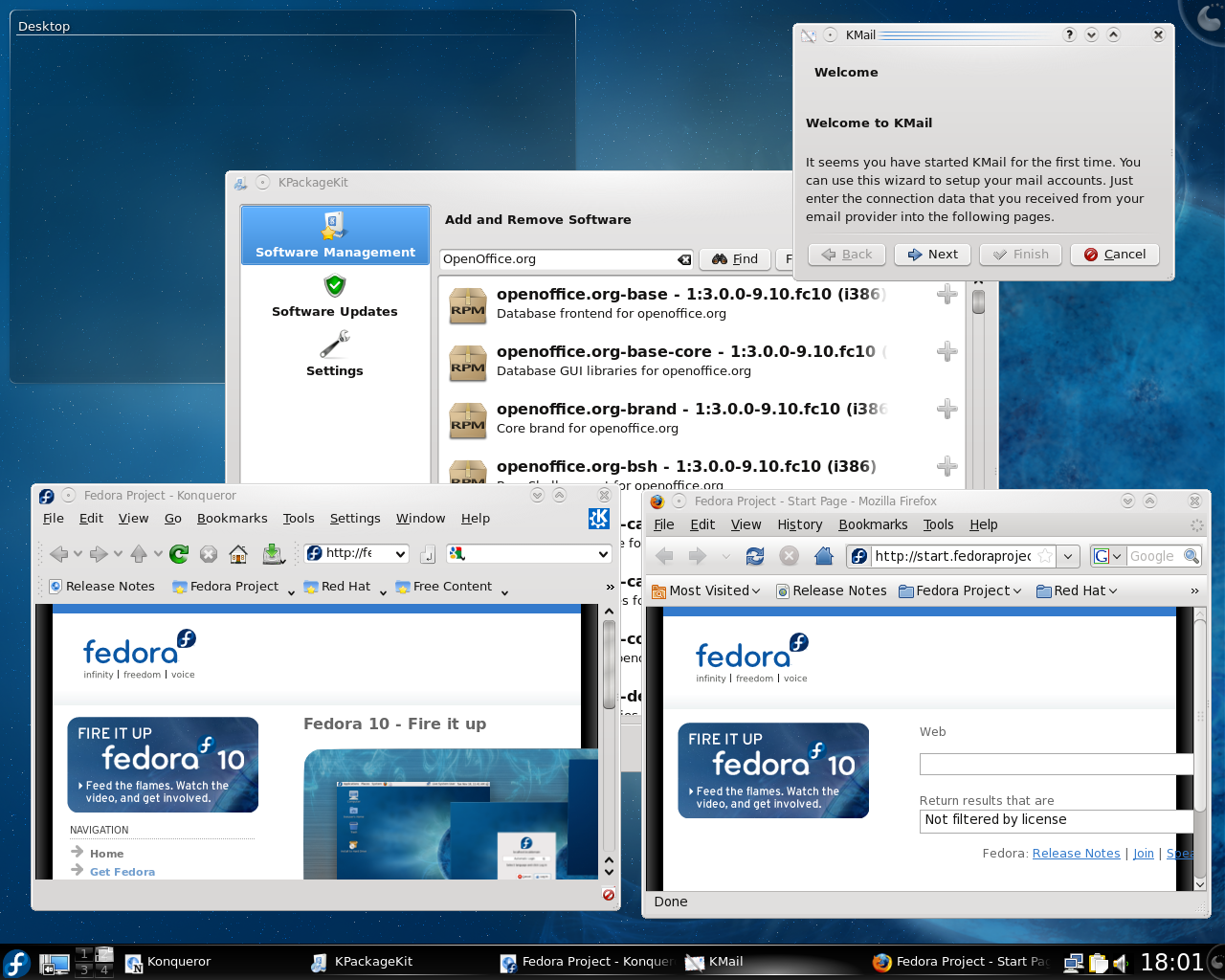The image size is (1225, 980).
Task: Open Settings in KPackageKit sidebar
Action: [335, 354]
